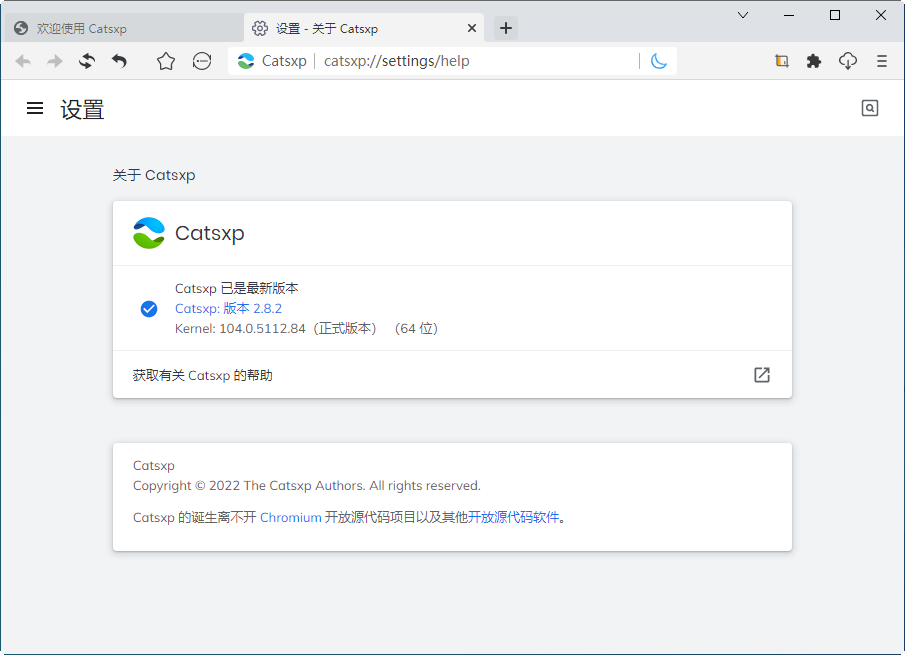Switch to the 欢迎使用 Catsxp tab
The height and width of the screenshot is (655, 905).
tap(123, 28)
